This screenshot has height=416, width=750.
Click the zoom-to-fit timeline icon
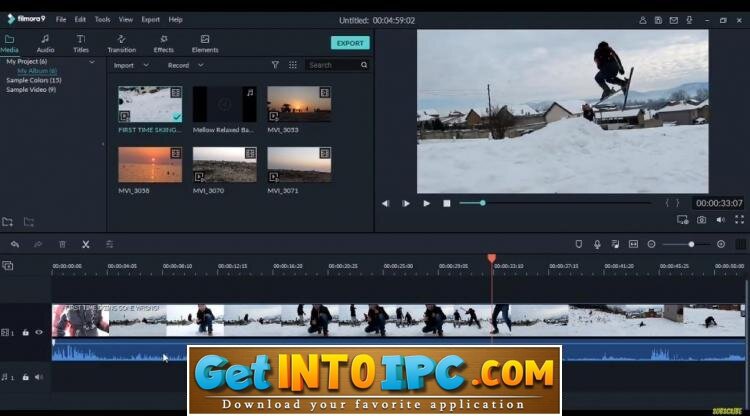click(633, 244)
